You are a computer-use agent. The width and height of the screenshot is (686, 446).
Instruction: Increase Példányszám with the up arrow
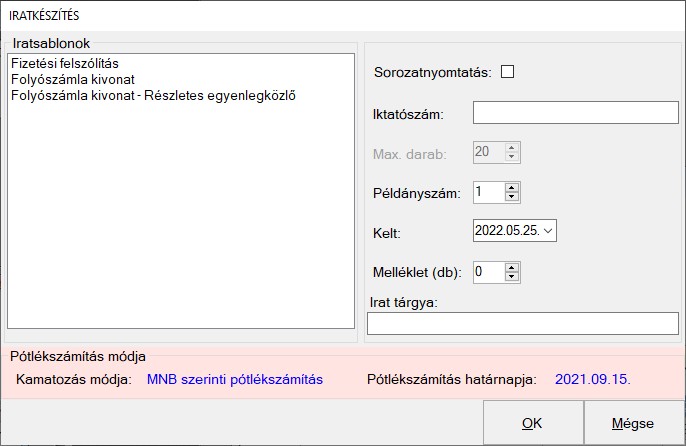(x=512, y=187)
